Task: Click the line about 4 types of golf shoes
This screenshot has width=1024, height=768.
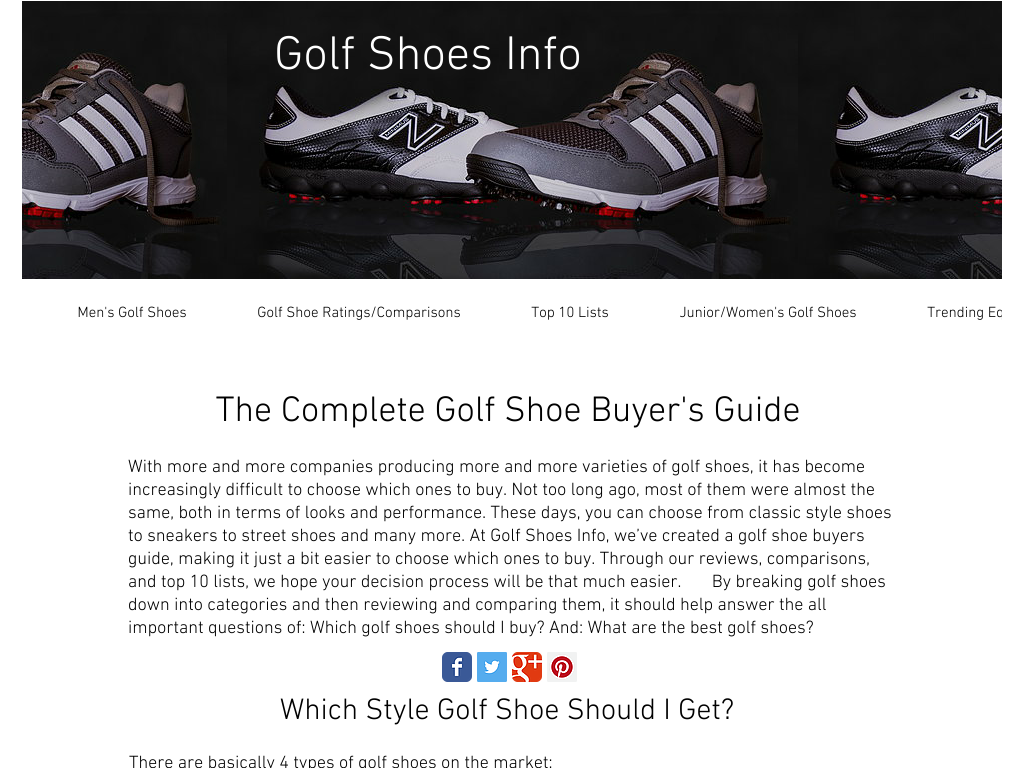Action: (340, 761)
